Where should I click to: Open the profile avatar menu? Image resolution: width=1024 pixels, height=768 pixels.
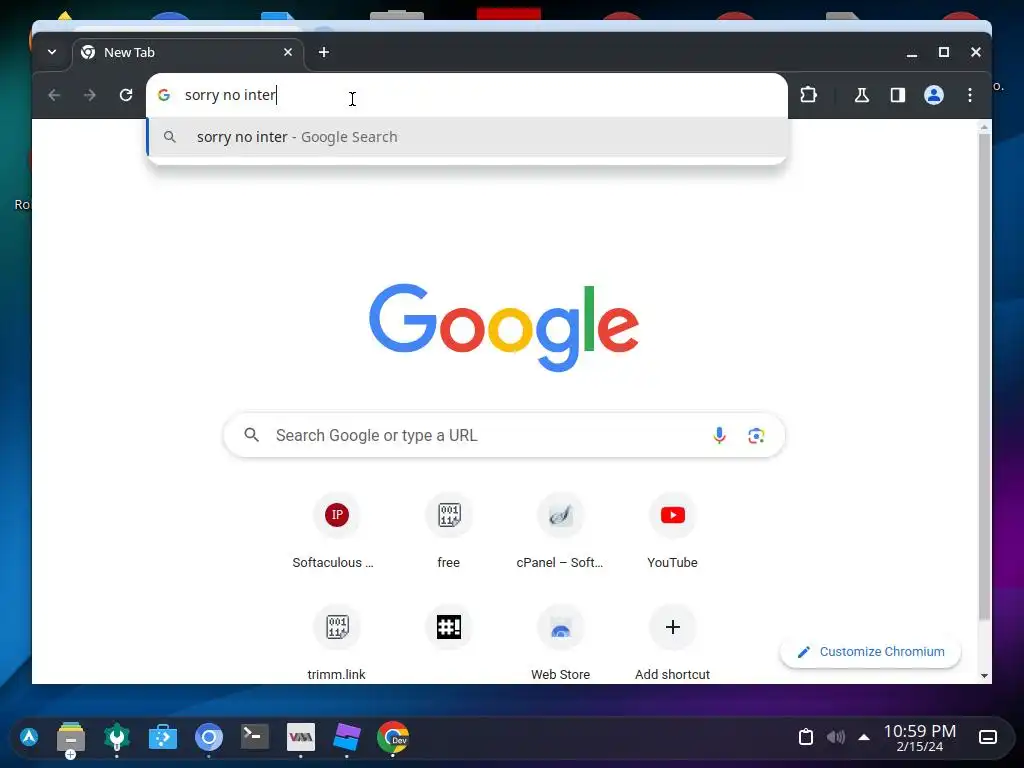tap(934, 95)
